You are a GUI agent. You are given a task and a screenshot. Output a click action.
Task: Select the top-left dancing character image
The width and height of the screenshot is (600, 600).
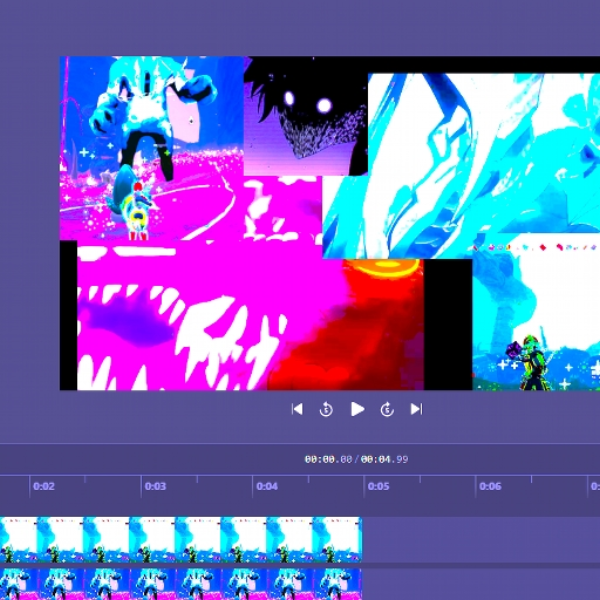(x=152, y=148)
